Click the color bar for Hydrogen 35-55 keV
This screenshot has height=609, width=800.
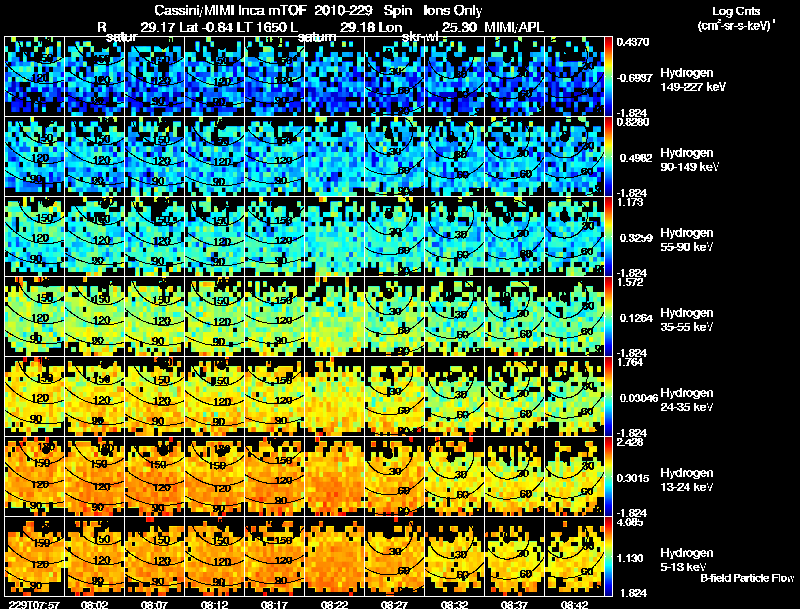coord(608,317)
